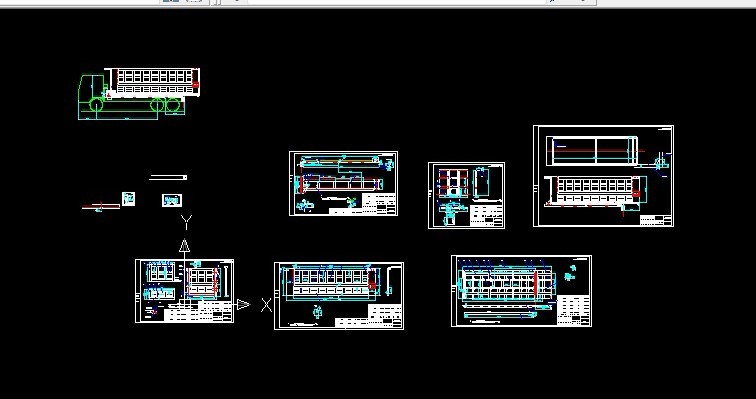The image size is (756, 399).
Task: Select the wider rectangular cyan detail box
Action: [x=172, y=200]
